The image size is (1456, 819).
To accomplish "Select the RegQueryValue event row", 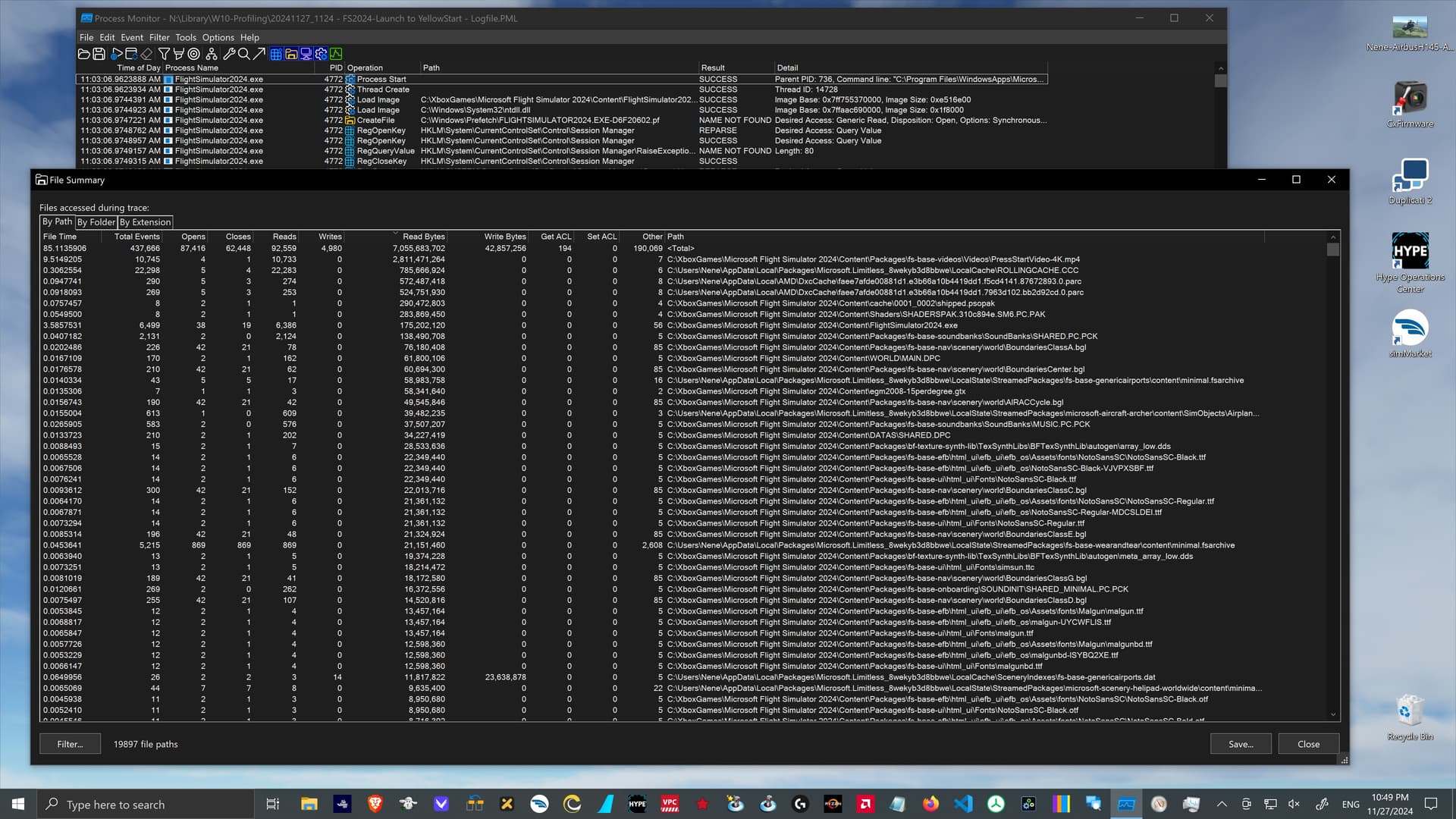I will tap(562, 151).
